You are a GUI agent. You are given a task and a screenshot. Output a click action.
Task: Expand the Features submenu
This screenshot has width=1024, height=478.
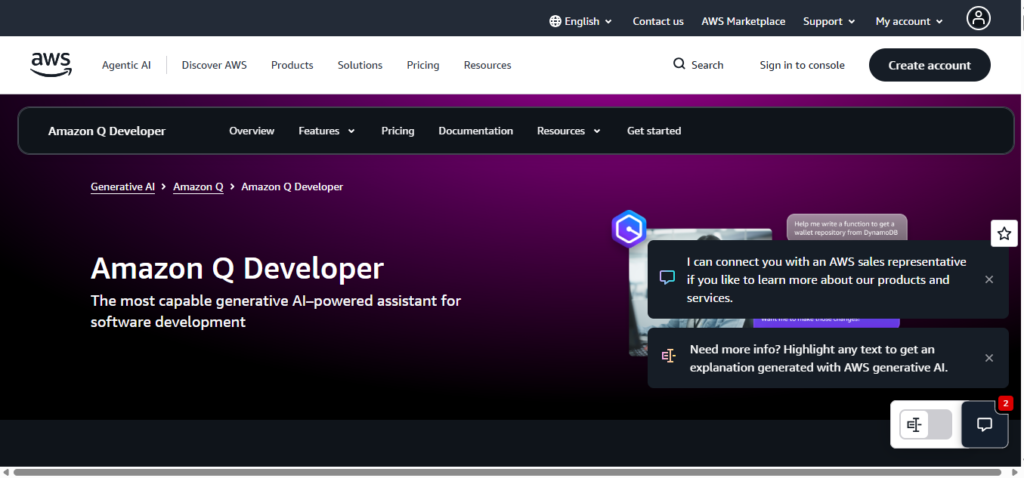tap(326, 131)
